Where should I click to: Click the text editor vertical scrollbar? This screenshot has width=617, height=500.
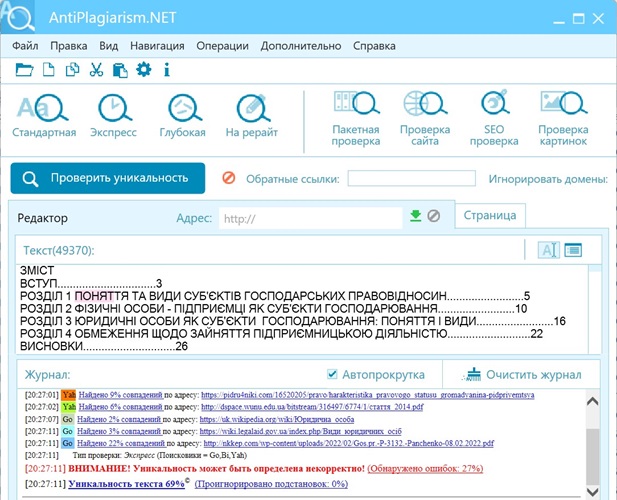pos(595,309)
